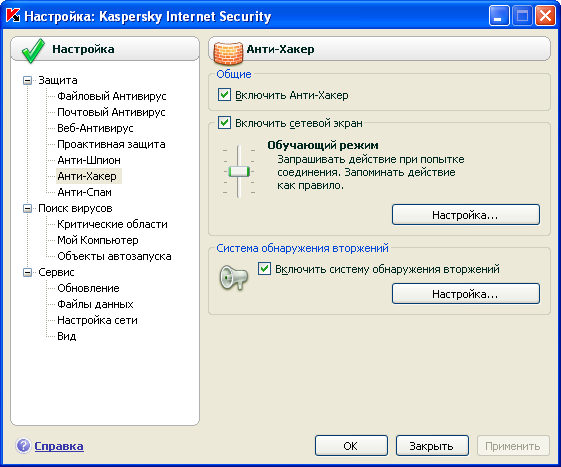Click the green checkmark Настройка icon
561x467 pixels.
click(x=33, y=50)
